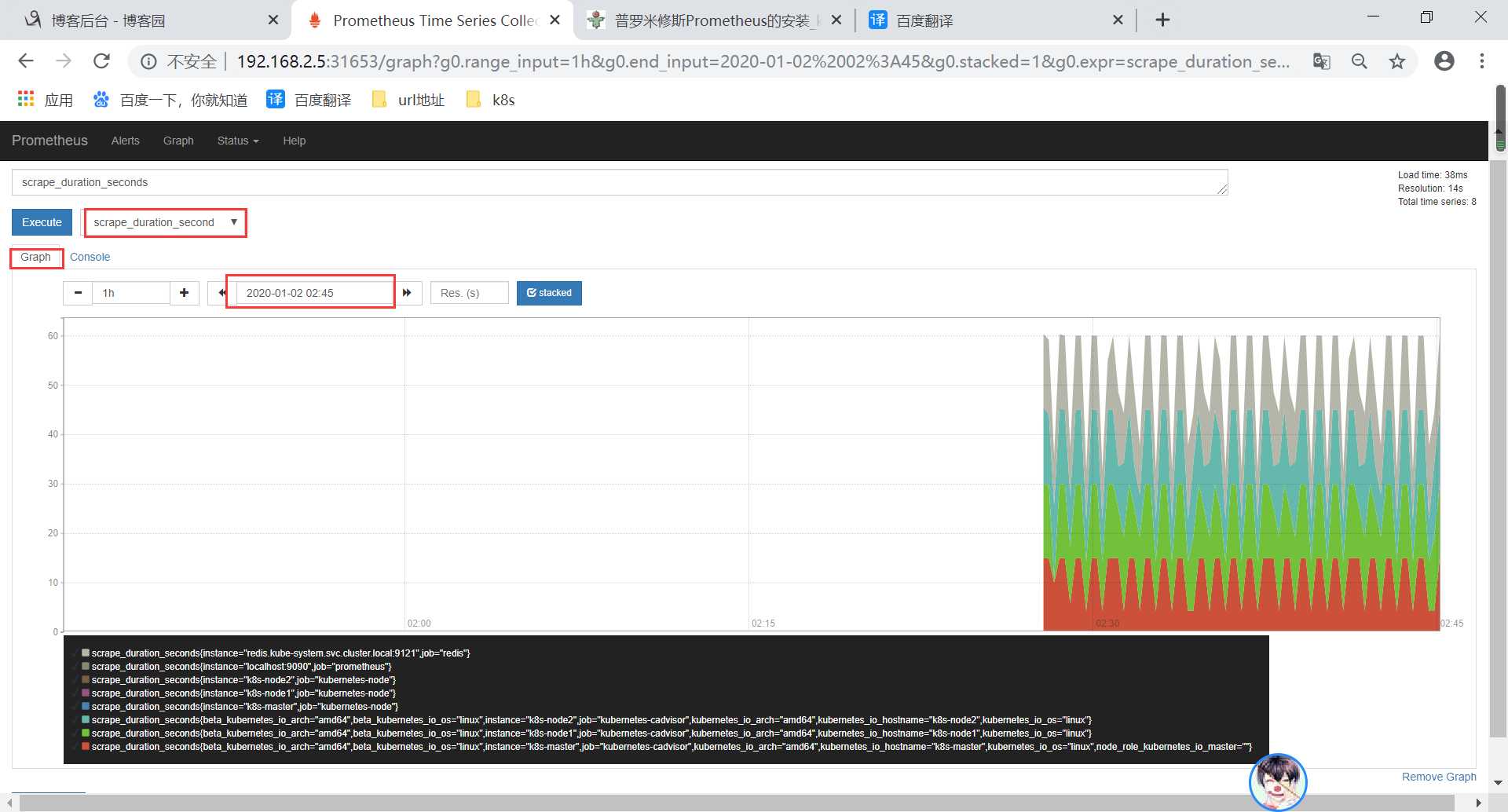This screenshot has width=1508, height=812.
Task: Switch to the 百度翻译 browser tab
Action: click(x=994, y=20)
